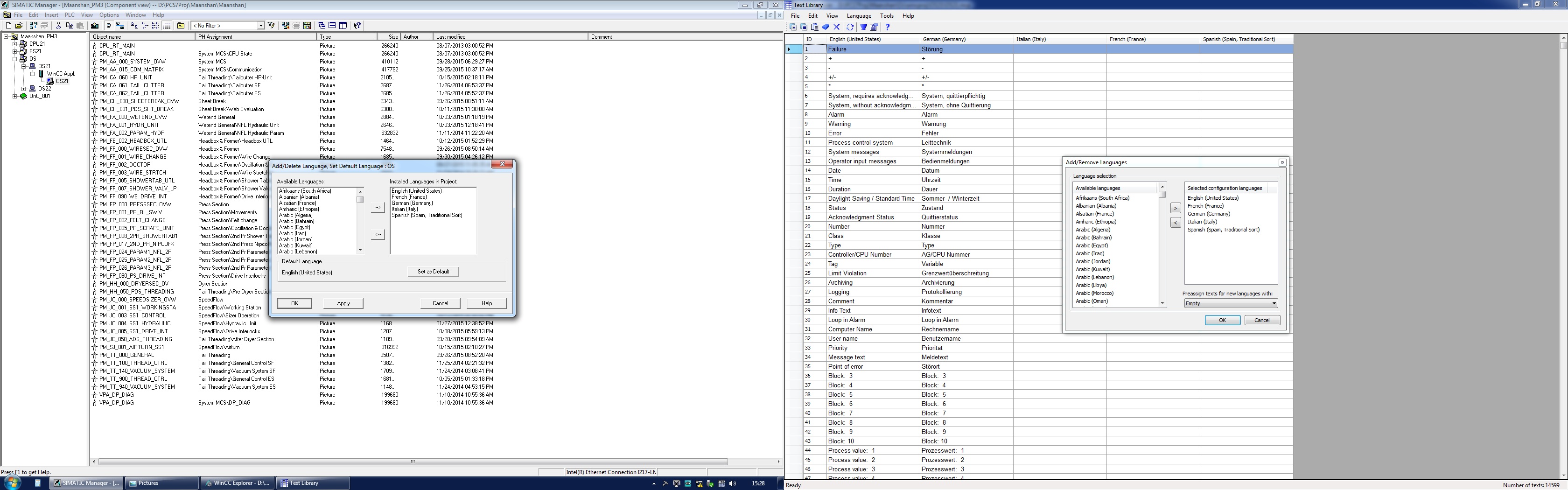
Task: Open the Insert menu in SIMATIC Manager
Action: [51, 14]
